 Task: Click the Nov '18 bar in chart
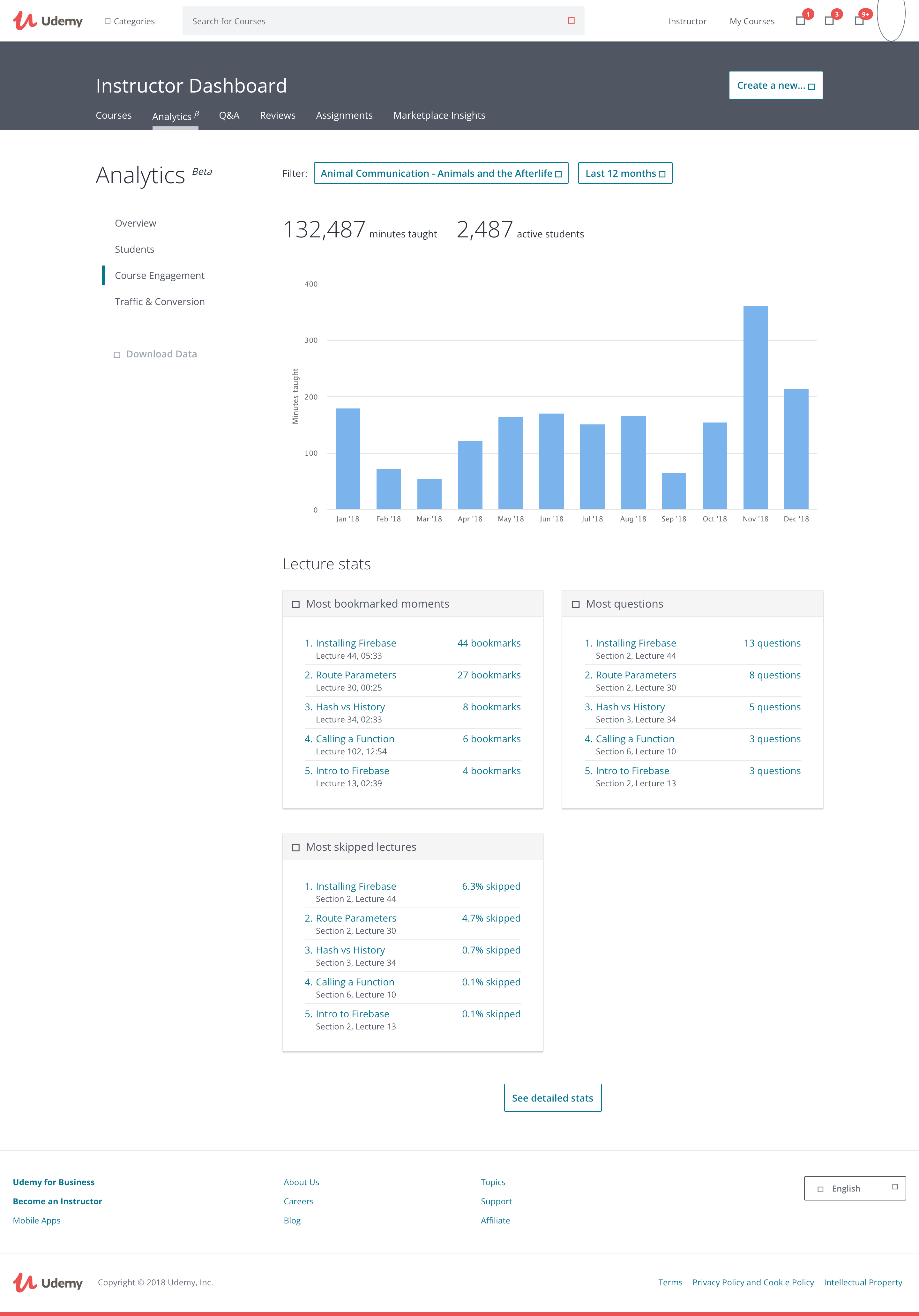click(756, 408)
